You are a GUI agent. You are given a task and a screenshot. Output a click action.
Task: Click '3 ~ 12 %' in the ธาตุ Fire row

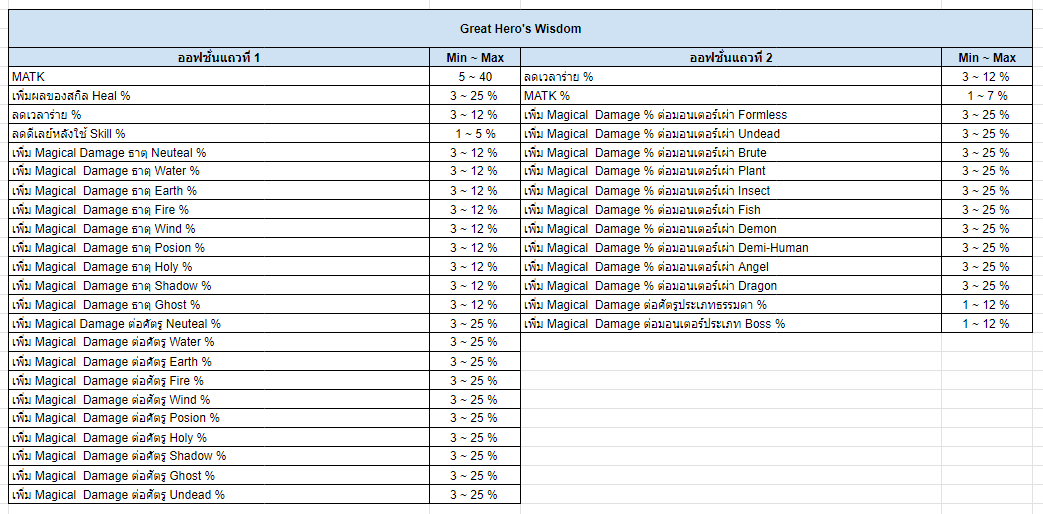coord(475,209)
